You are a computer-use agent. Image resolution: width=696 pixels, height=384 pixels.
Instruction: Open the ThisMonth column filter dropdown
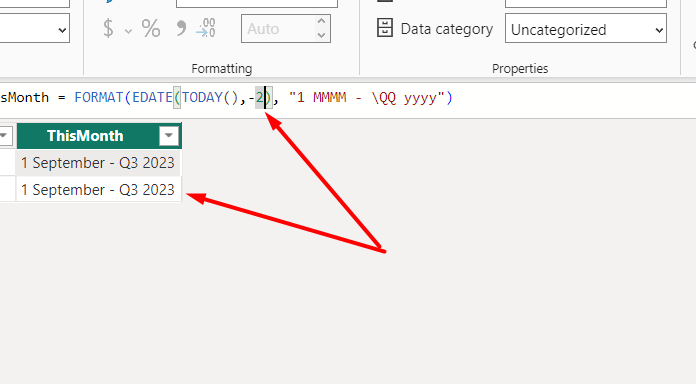pyautogui.click(x=169, y=136)
